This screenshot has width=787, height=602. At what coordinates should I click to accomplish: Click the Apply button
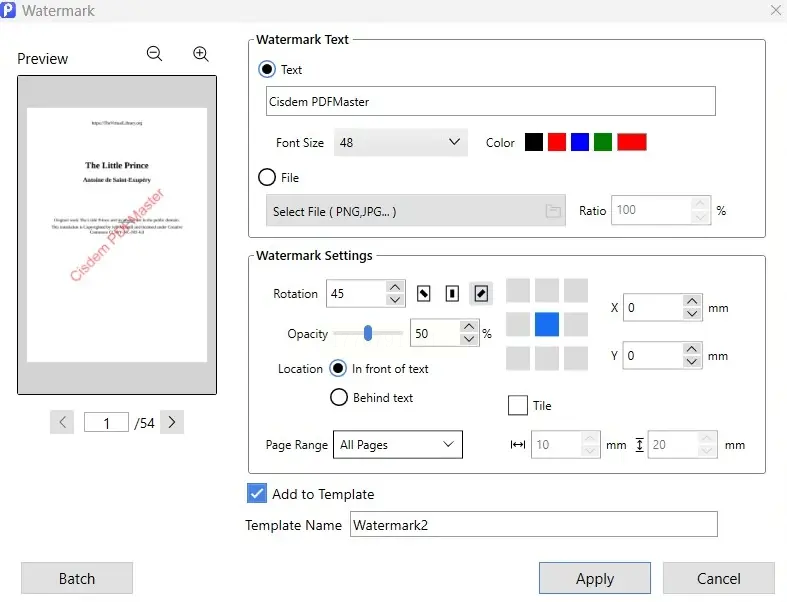coord(595,578)
